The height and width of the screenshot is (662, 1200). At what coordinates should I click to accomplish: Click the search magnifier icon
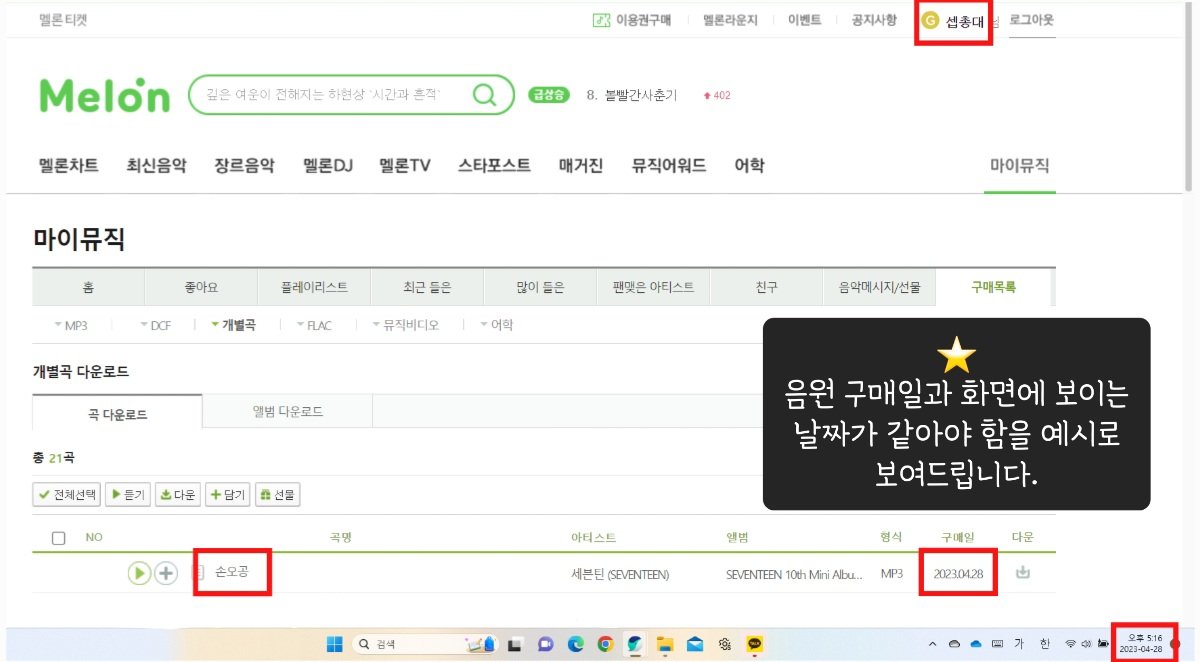click(x=484, y=95)
